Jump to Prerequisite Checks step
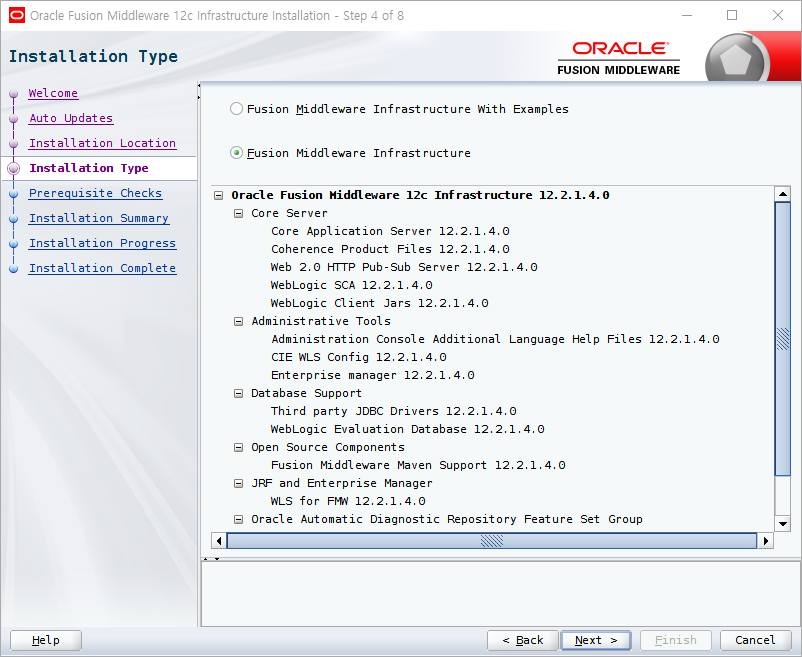802x657 pixels. pos(95,193)
